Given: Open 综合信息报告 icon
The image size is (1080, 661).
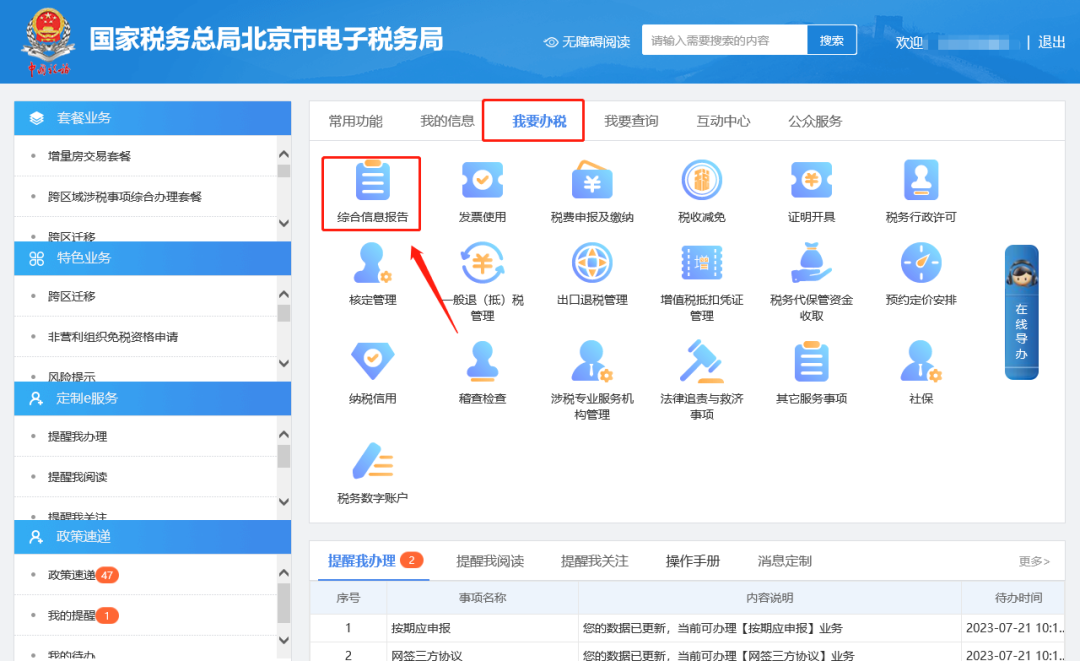Looking at the screenshot, I should click(373, 181).
